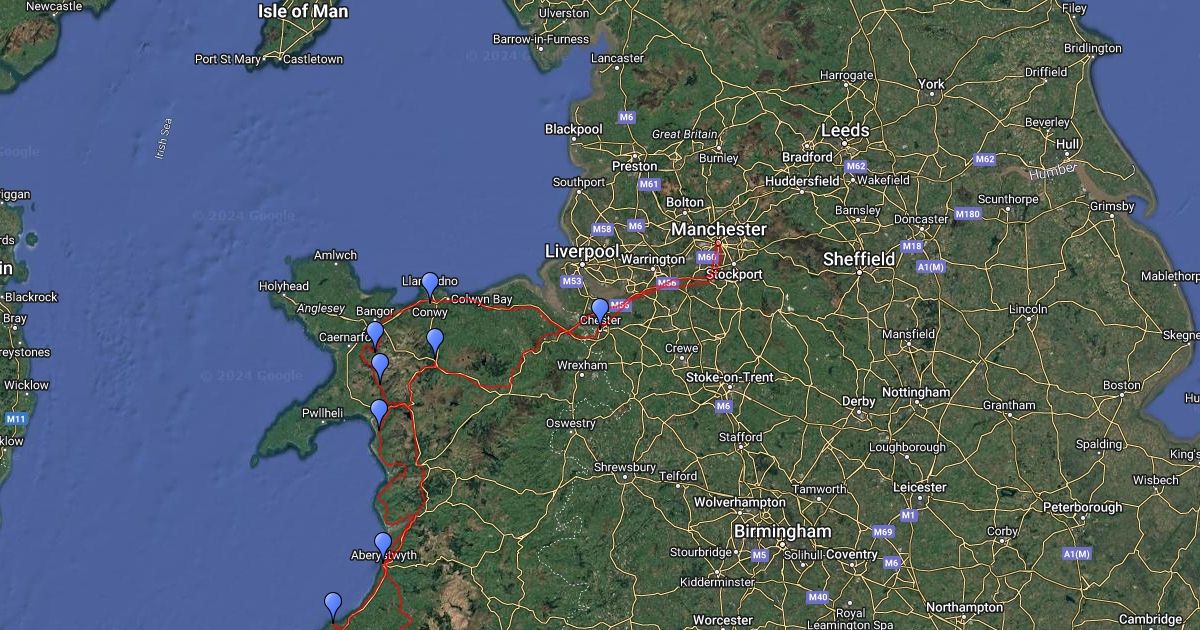Select the blue pin east of Pwllheli
1200x630 pixels.
tap(379, 412)
